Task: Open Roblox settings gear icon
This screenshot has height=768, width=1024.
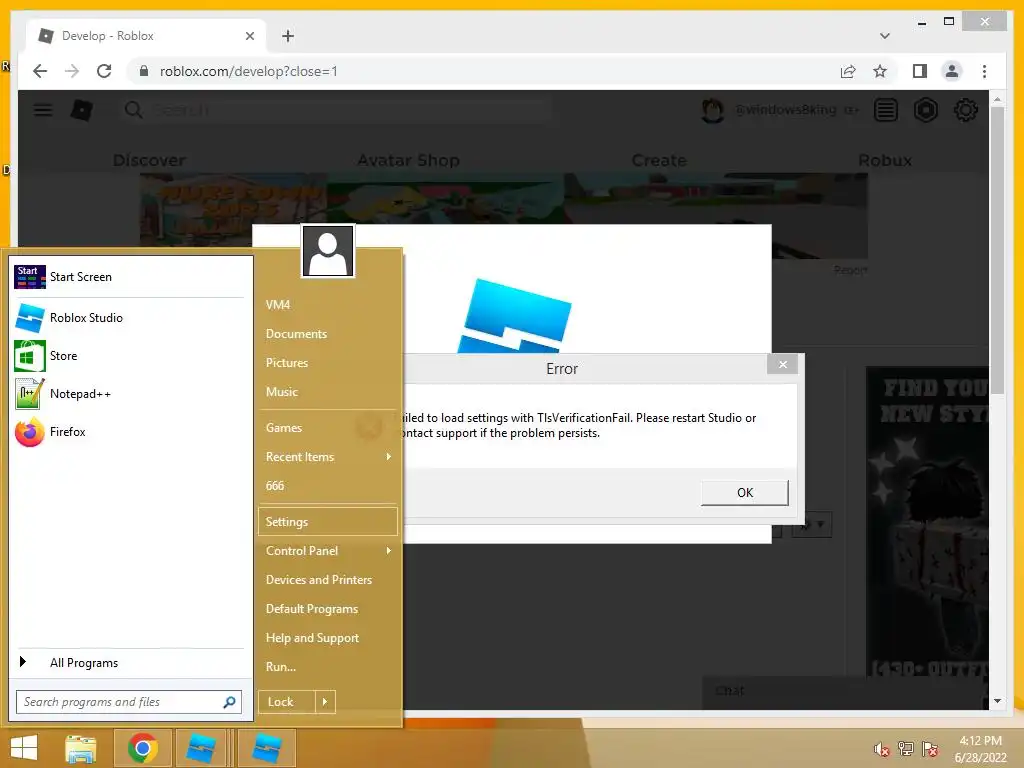Action: 965,110
